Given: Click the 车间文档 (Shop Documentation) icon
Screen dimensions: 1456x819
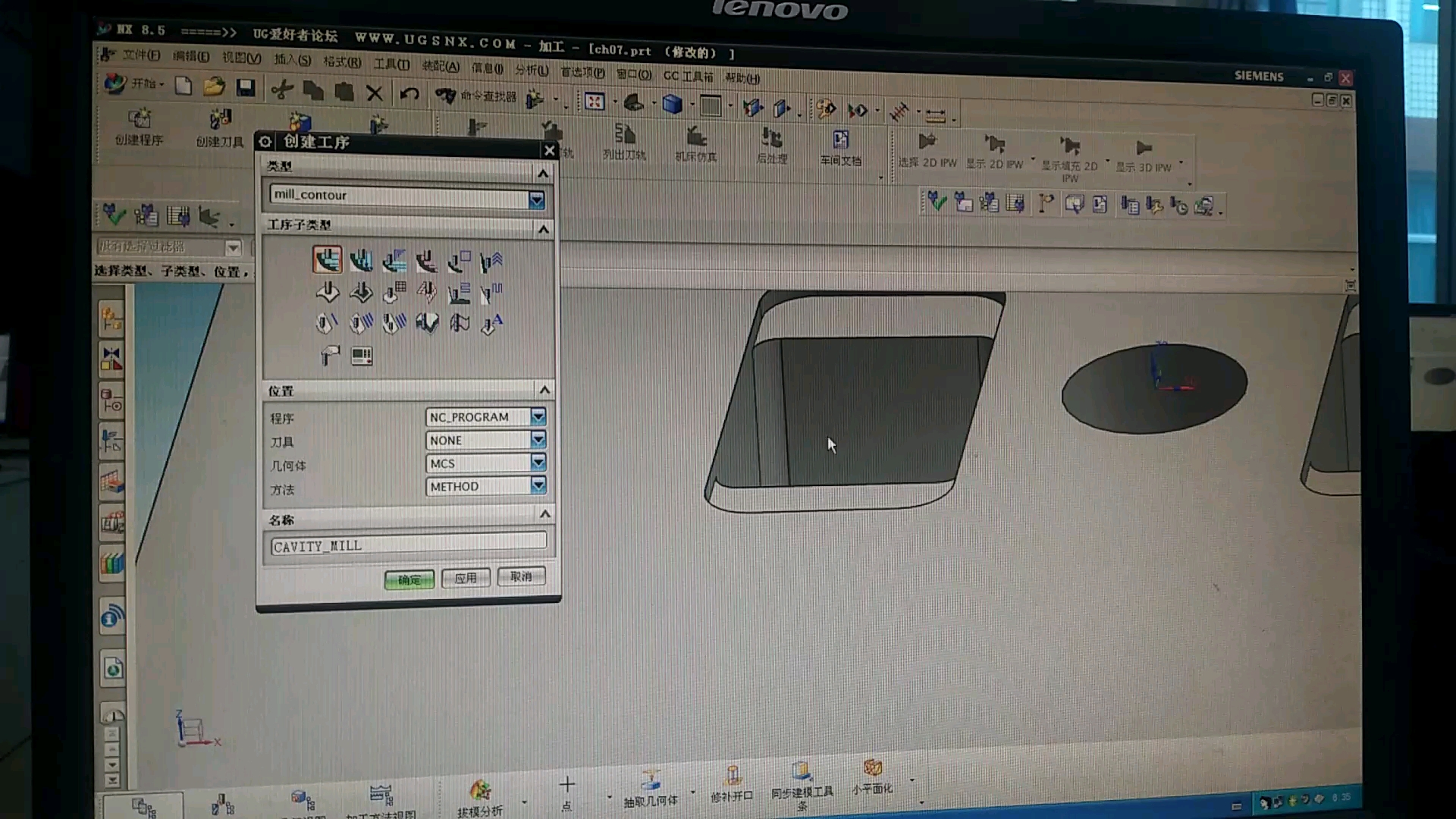Looking at the screenshot, I should [840, 147].
